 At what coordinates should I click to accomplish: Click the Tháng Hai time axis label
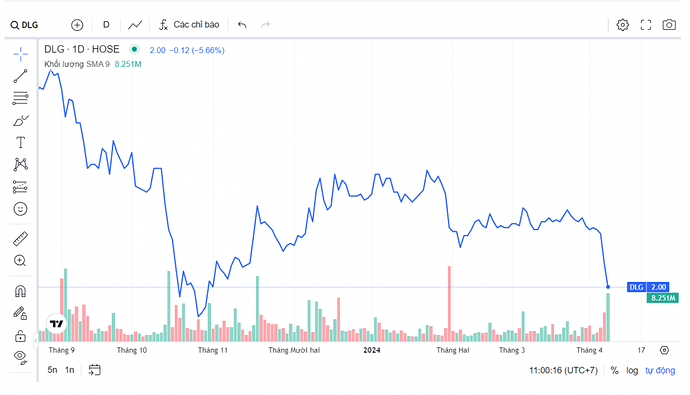[453, 350]
